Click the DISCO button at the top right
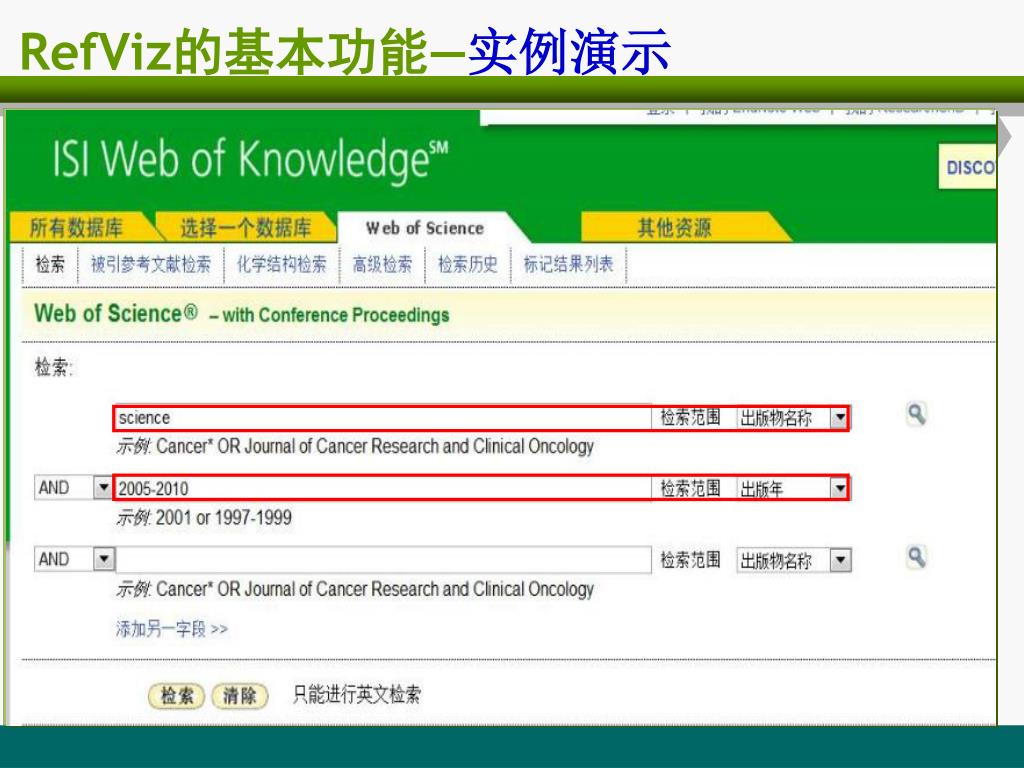The height and width of the screenshot is (768, 1024). [967, 167]
